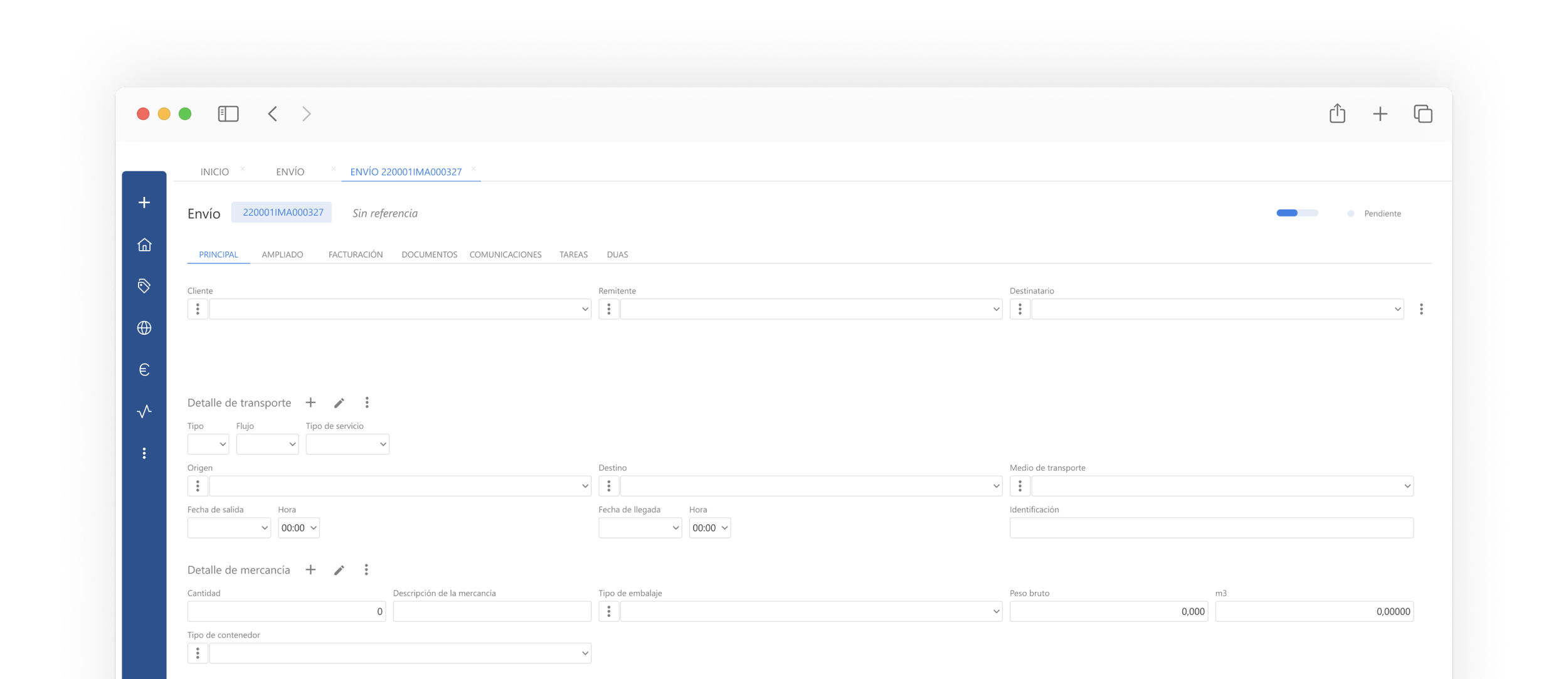Click the shipment progress bar

(1297, 213)
